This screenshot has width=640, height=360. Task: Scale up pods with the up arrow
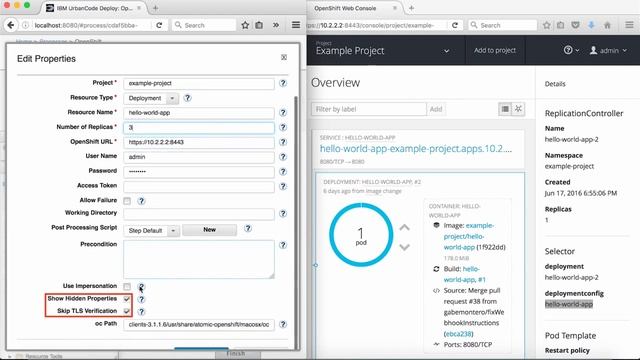[x=404, y=228]
